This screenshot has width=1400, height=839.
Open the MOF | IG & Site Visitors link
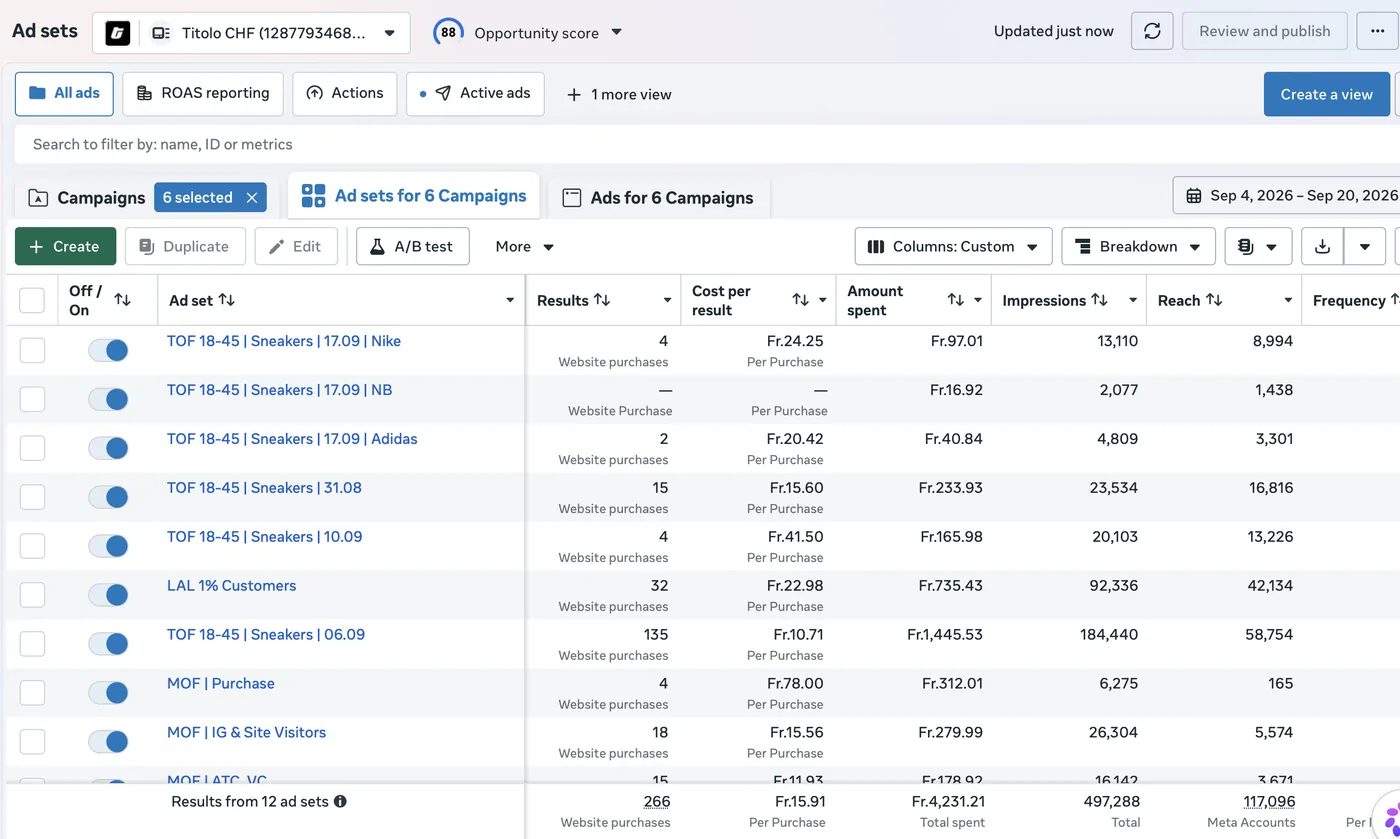[246, 733]
